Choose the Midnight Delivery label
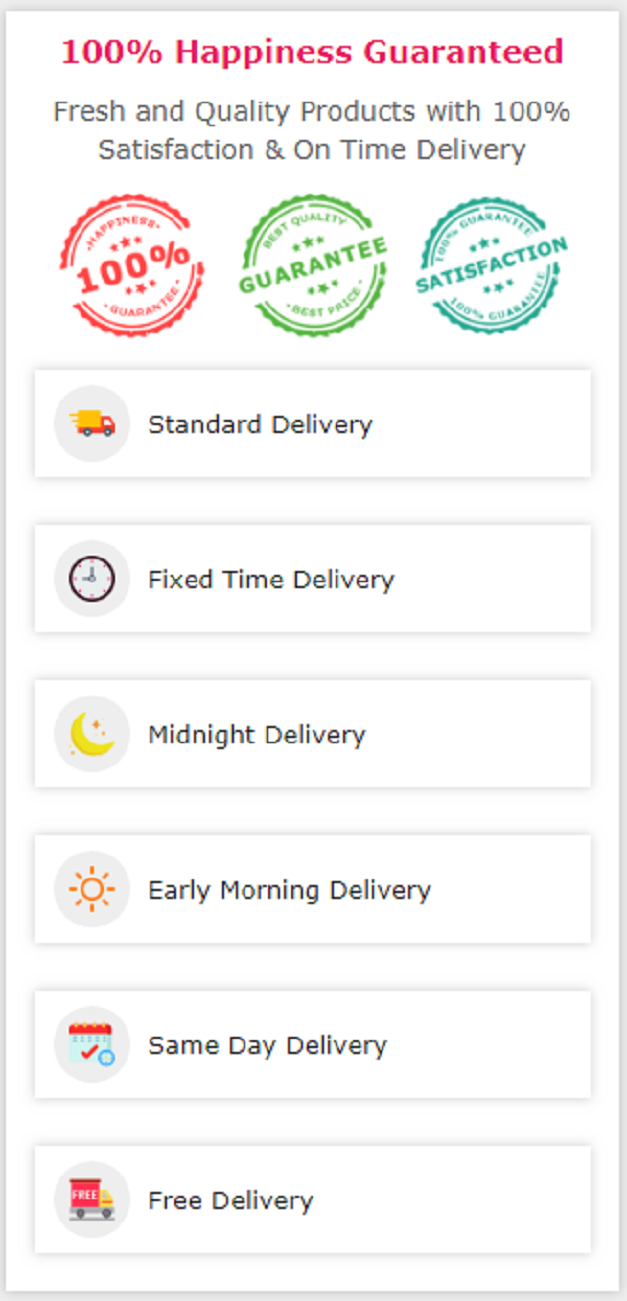The image size is (627, 1301). pyautogui.click(x=257, y=734)
